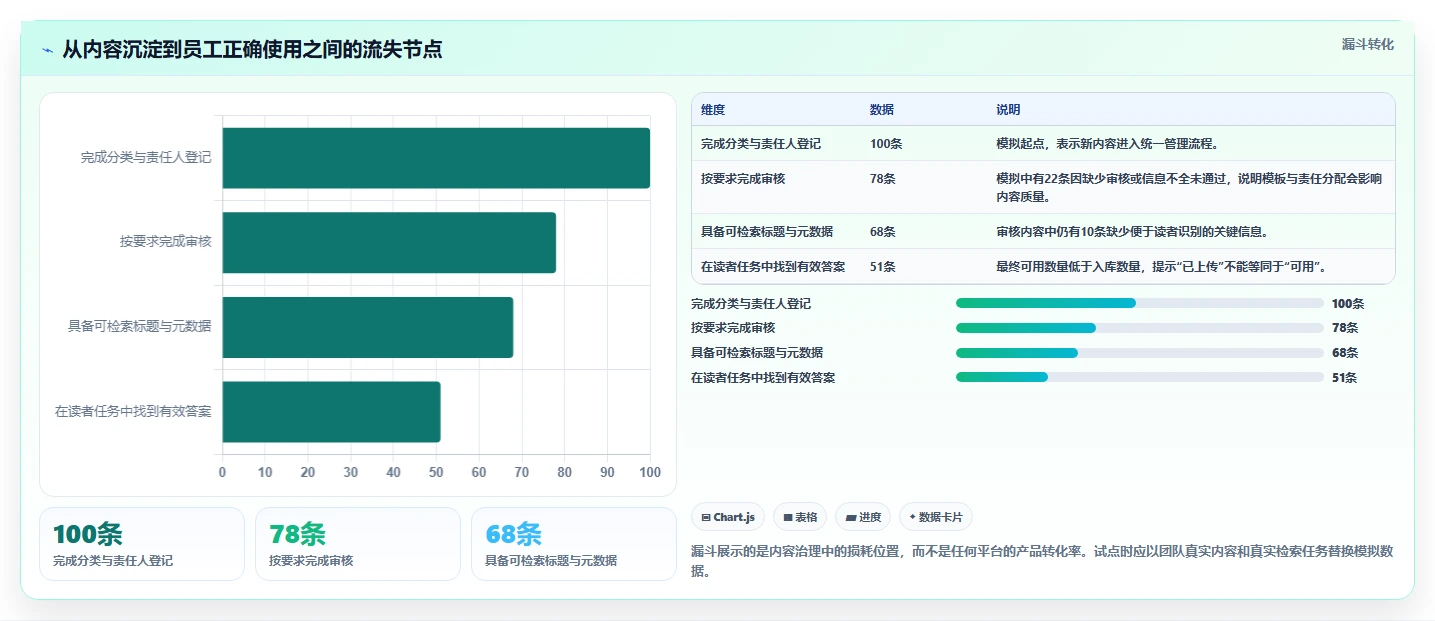Click the 维度 column header
This screenshot has width=1435, height=621.
click(x=713, y=110)
